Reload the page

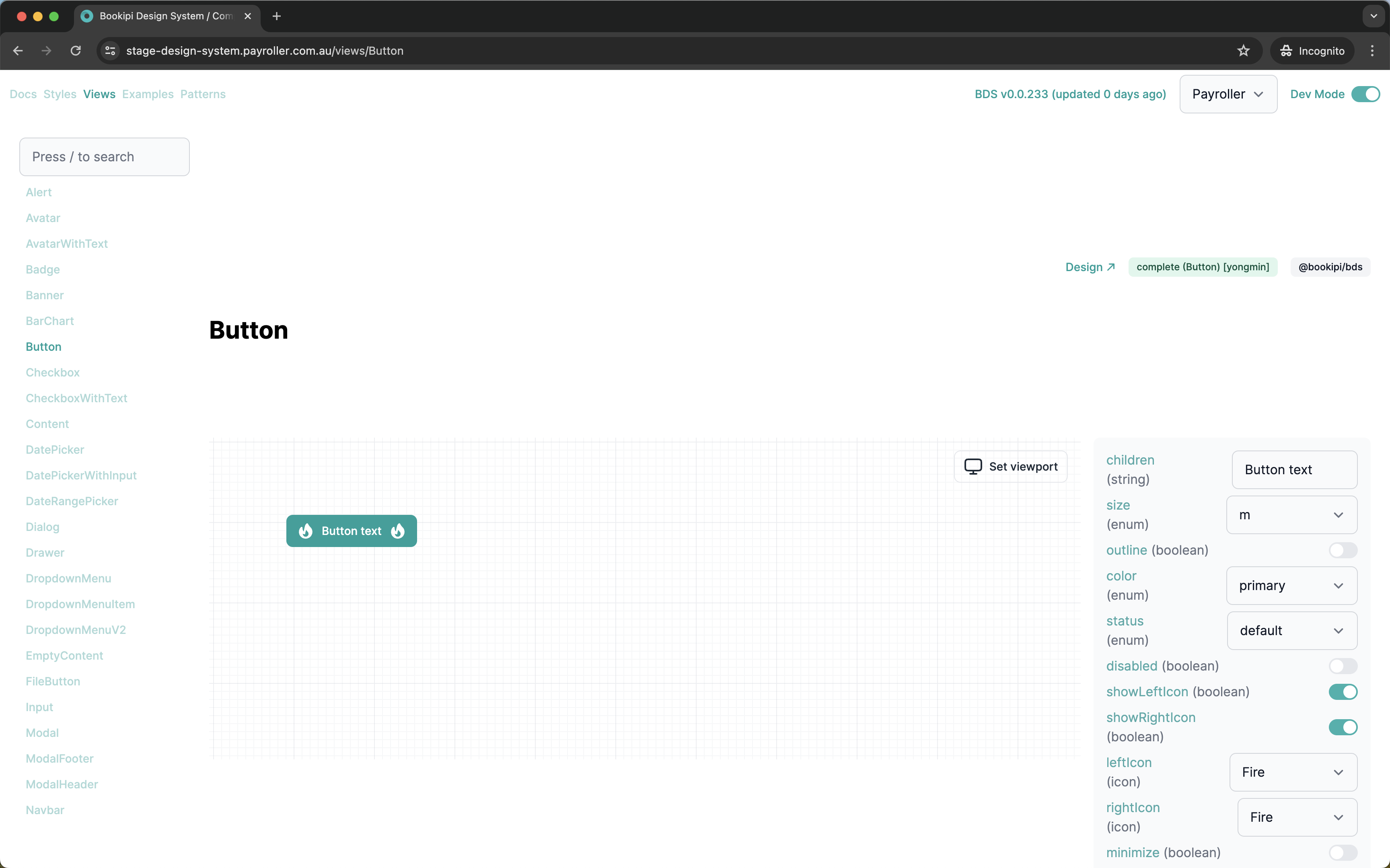point(75,51)
